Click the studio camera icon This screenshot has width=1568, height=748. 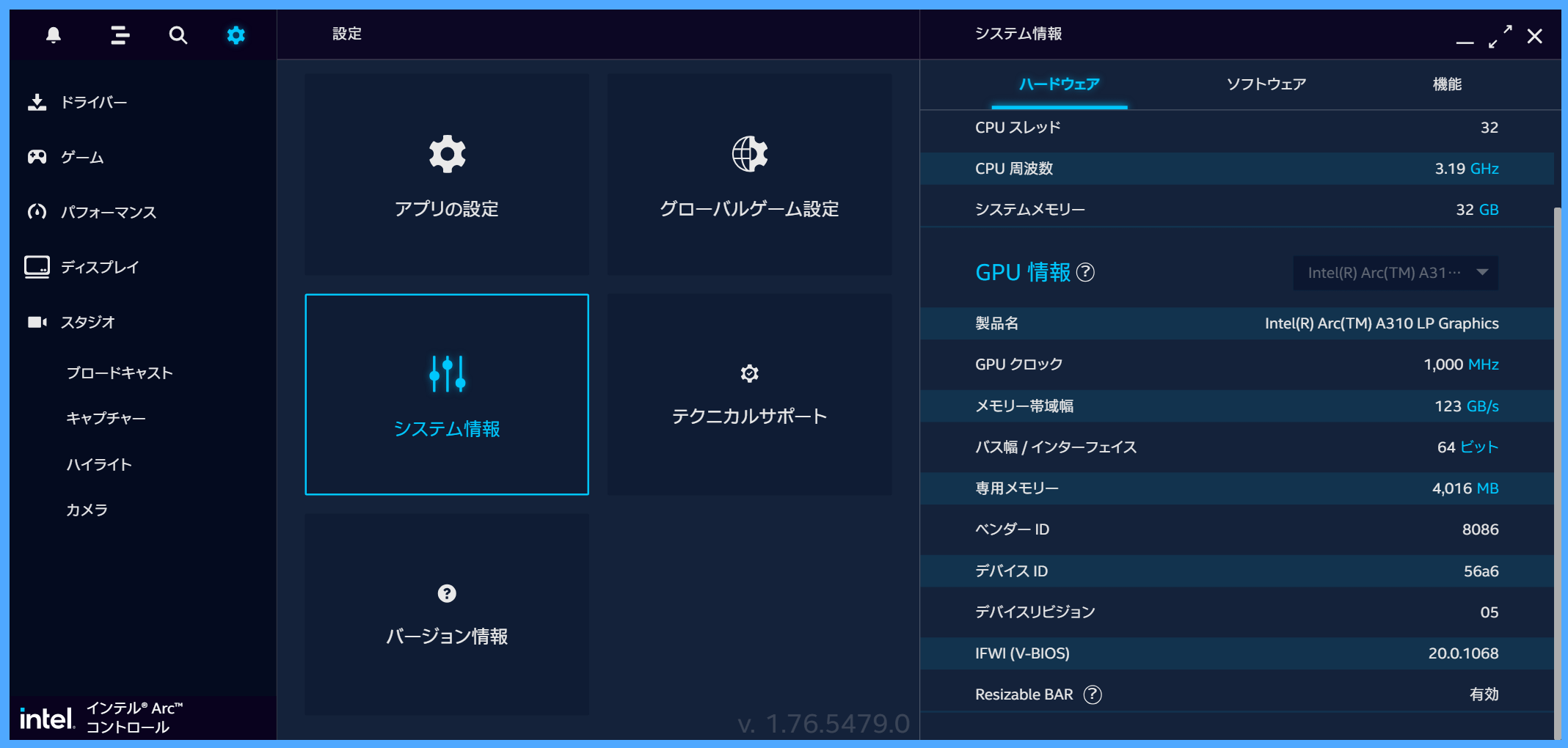pyautogui.click(x=37, y=322)
